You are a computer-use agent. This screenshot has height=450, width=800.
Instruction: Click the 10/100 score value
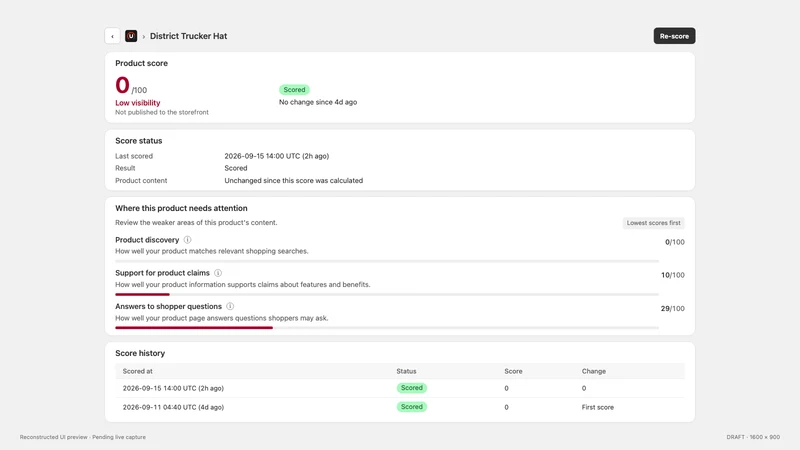pyautogui.click(x=672, y=275)
